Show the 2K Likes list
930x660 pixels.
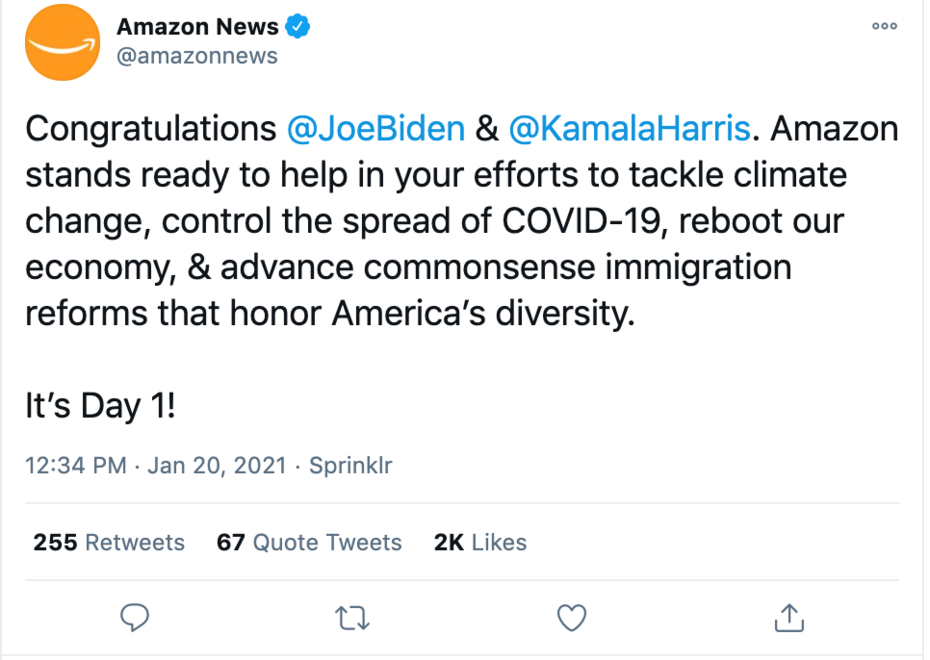click(480, 542)
